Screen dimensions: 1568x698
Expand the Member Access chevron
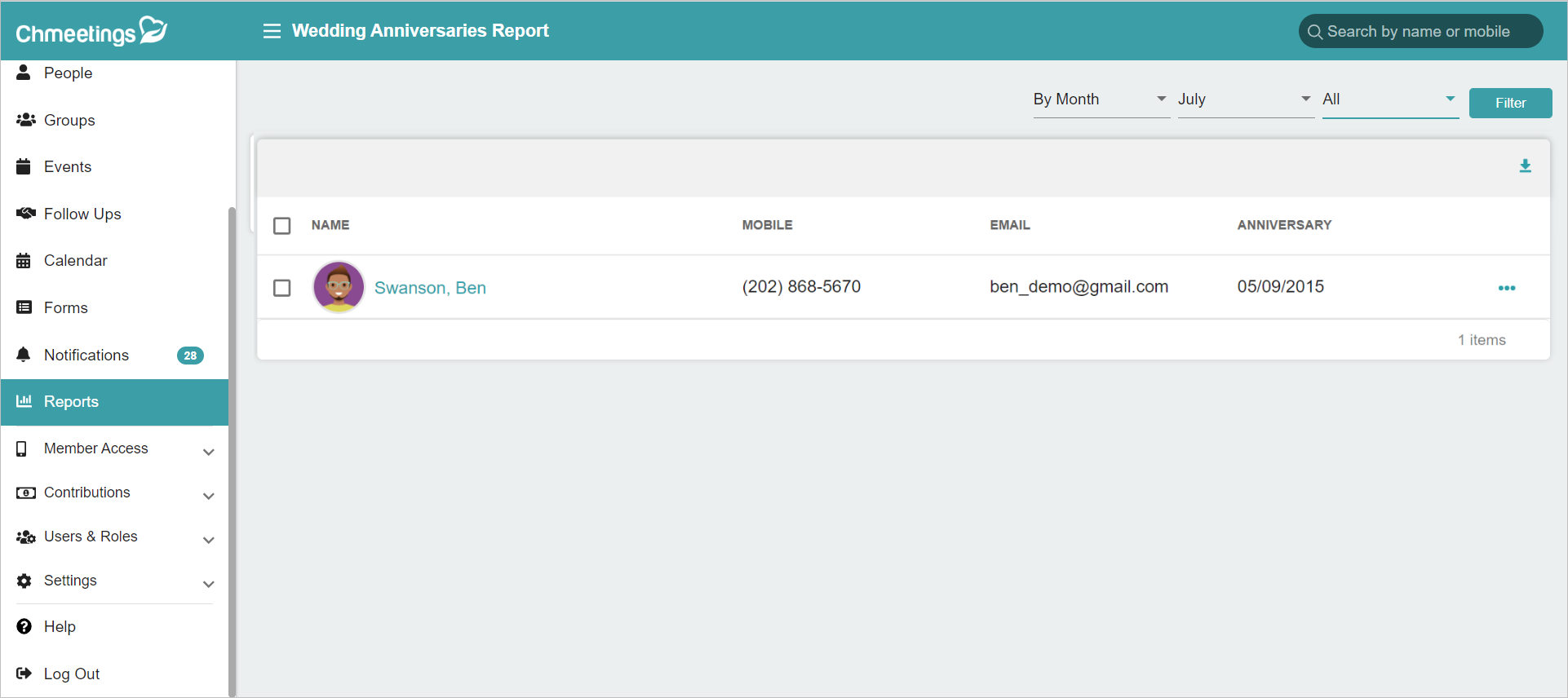(x=209, y=452)
